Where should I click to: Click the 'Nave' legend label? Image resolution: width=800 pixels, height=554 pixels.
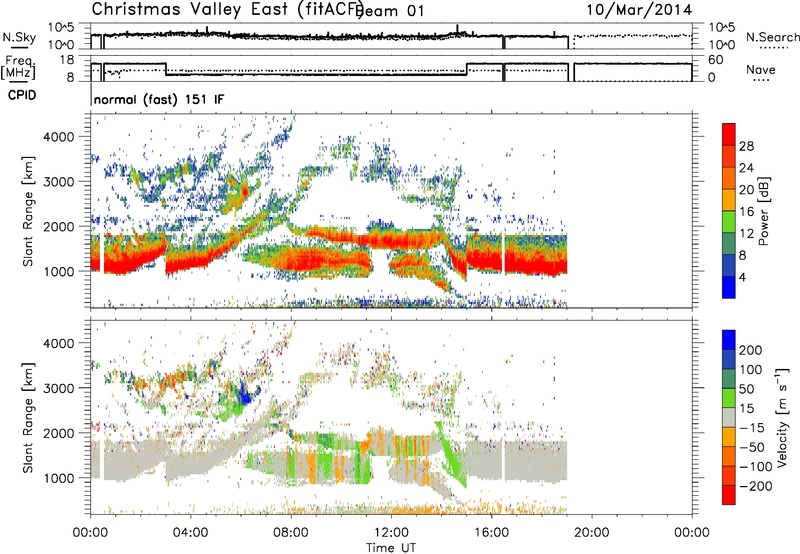pyautogui.click(x=760, y=70)
